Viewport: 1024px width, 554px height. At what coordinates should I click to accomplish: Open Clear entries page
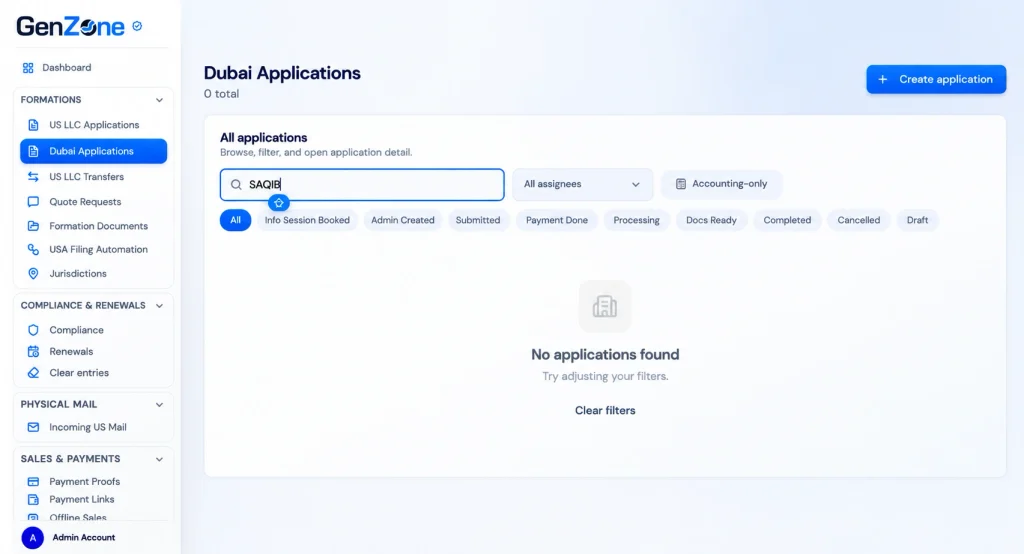[79, 373]
